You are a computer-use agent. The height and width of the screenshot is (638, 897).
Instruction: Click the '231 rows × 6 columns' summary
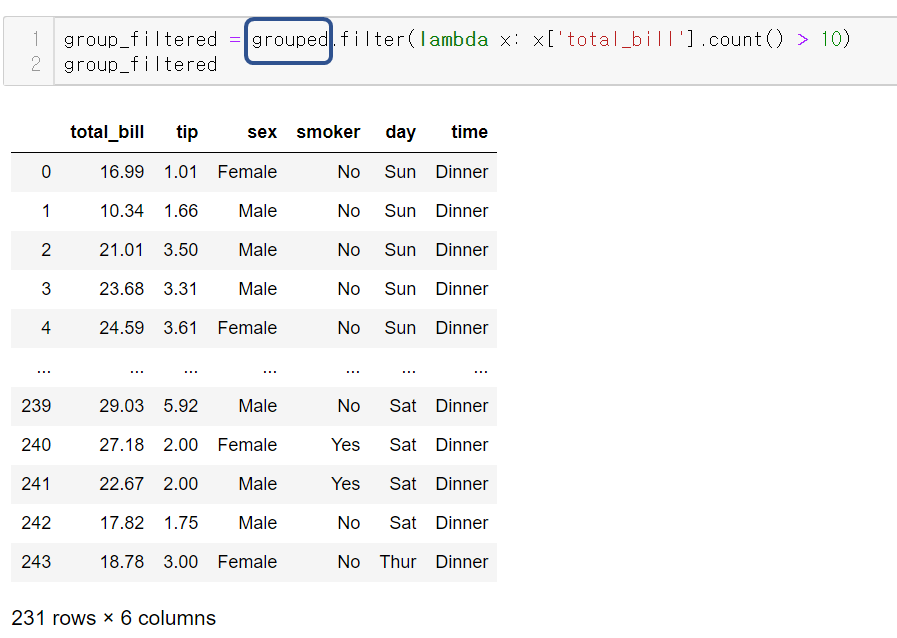tap(113, 618)
